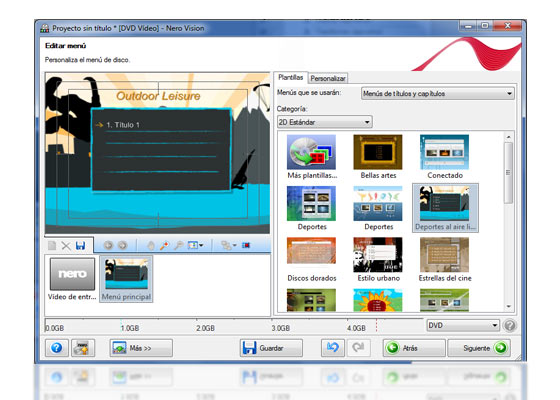The width and height of the screenshot is (560, 400).
Task: Click the blue help question mark button
Action: coord(57,348)
